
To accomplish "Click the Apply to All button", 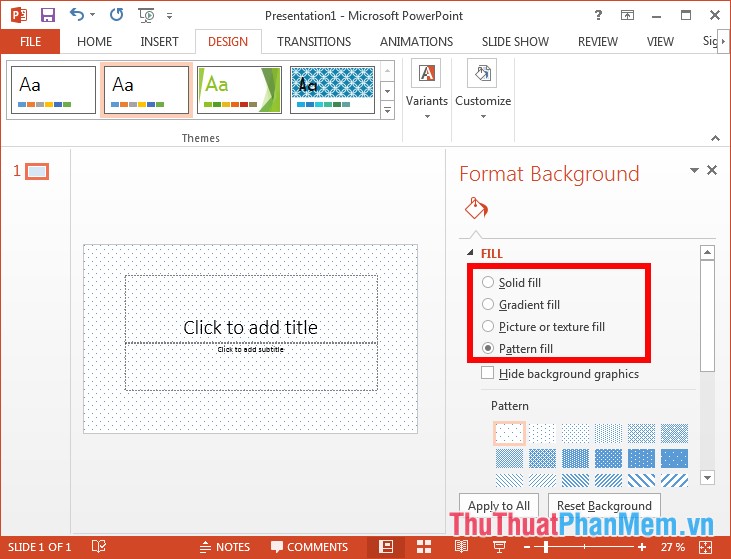I will [499, 505].
